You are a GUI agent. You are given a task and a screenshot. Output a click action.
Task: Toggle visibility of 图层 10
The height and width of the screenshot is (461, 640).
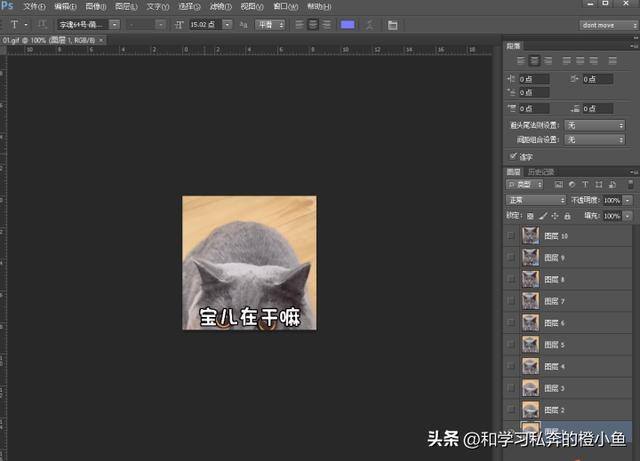coord(511,236)
